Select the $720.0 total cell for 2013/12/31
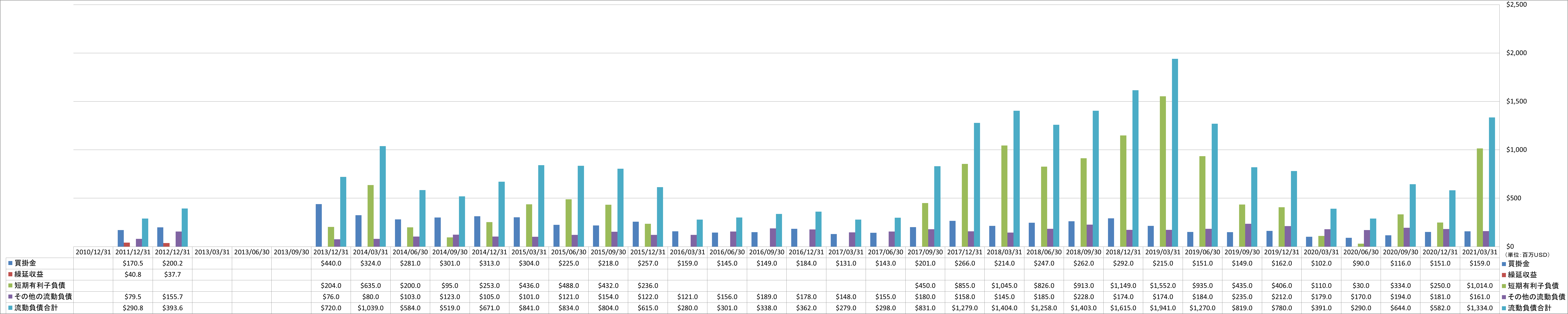Screen dimensions: 1568x314 pyautogui.click(x=331, y=308)
